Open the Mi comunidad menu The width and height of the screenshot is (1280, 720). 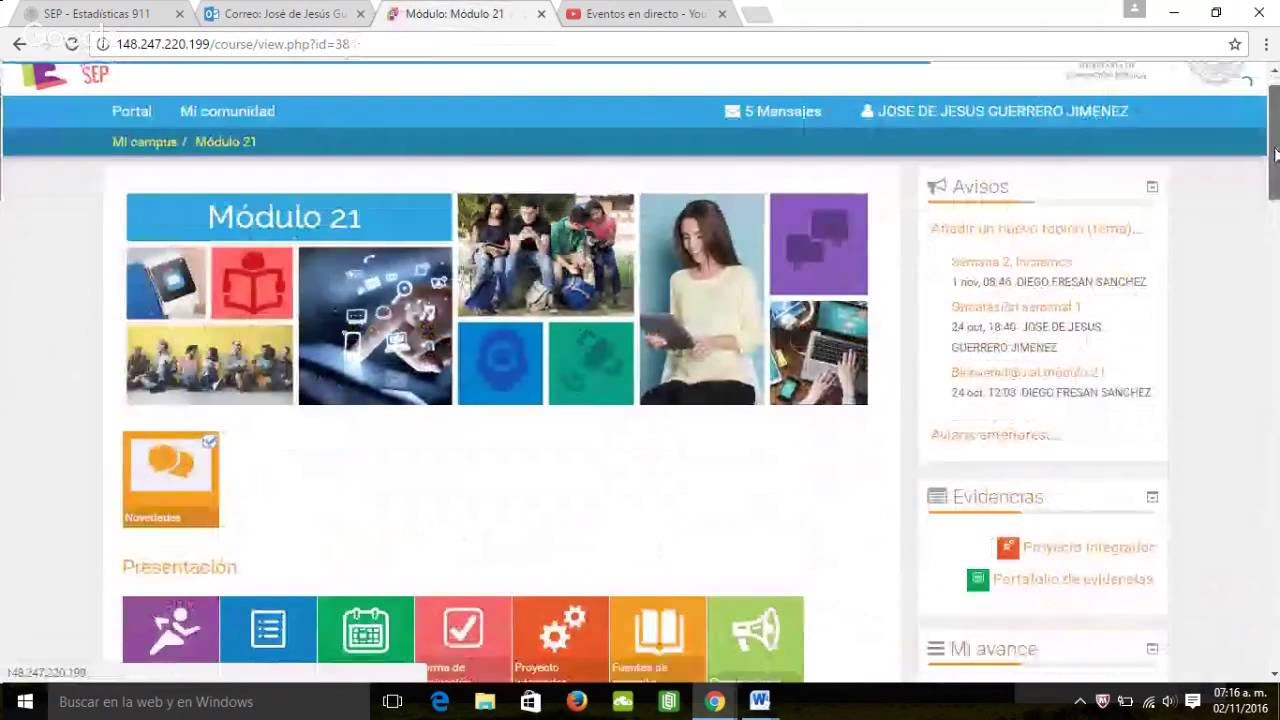point(227,111)
